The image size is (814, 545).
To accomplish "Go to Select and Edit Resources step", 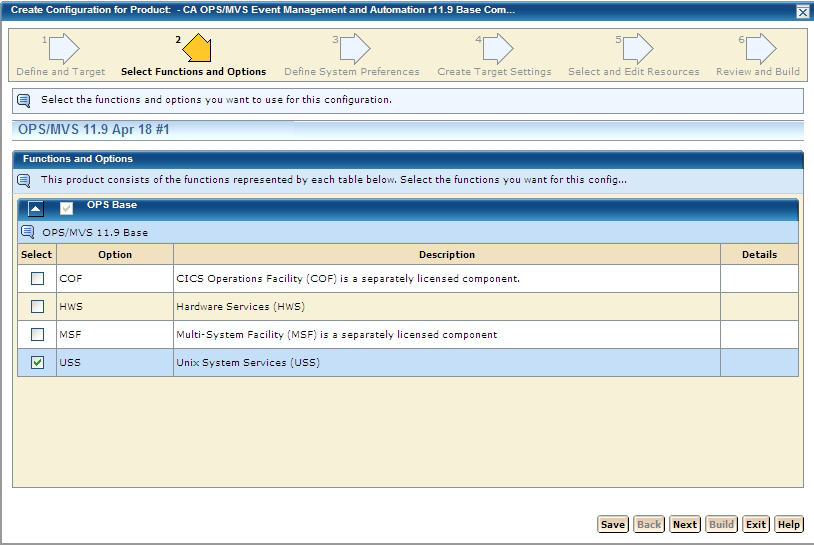I will (x=634, y=72).
